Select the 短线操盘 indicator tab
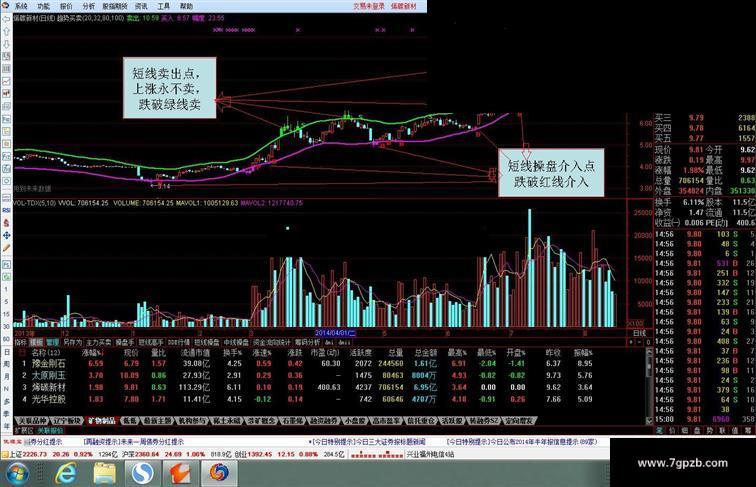 [207, 342]
